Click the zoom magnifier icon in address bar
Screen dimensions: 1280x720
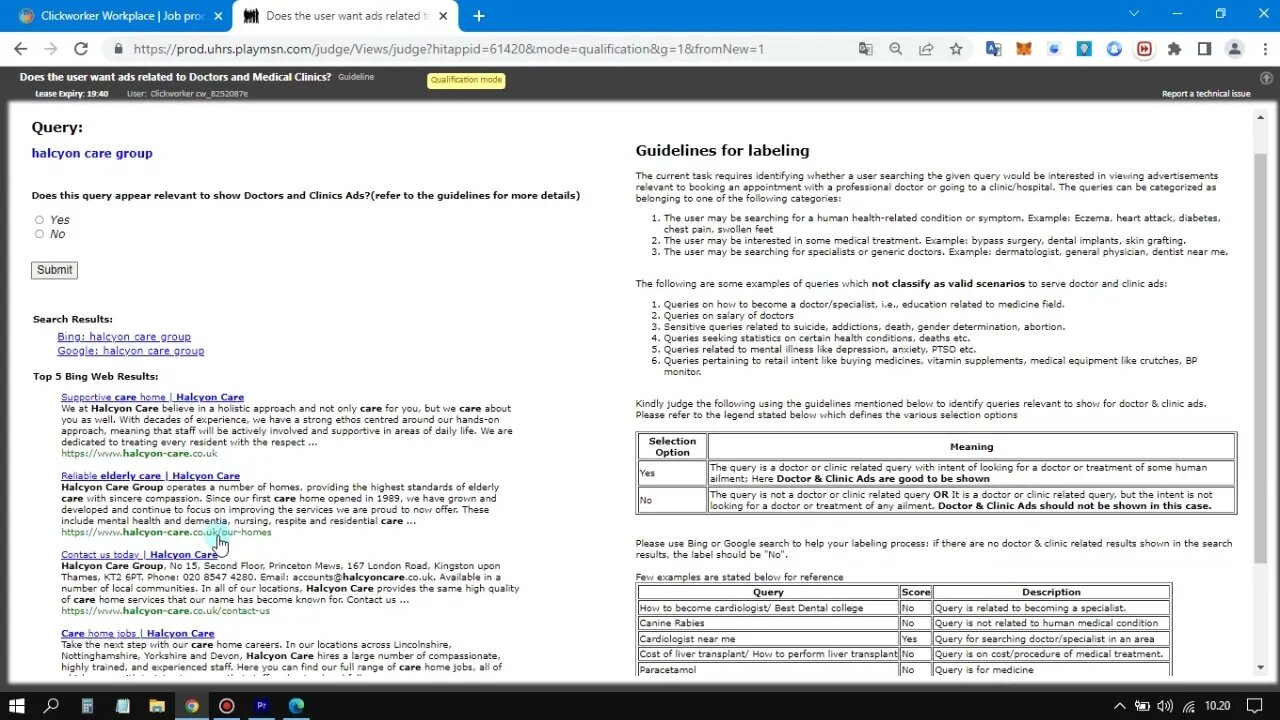[895, 48]
